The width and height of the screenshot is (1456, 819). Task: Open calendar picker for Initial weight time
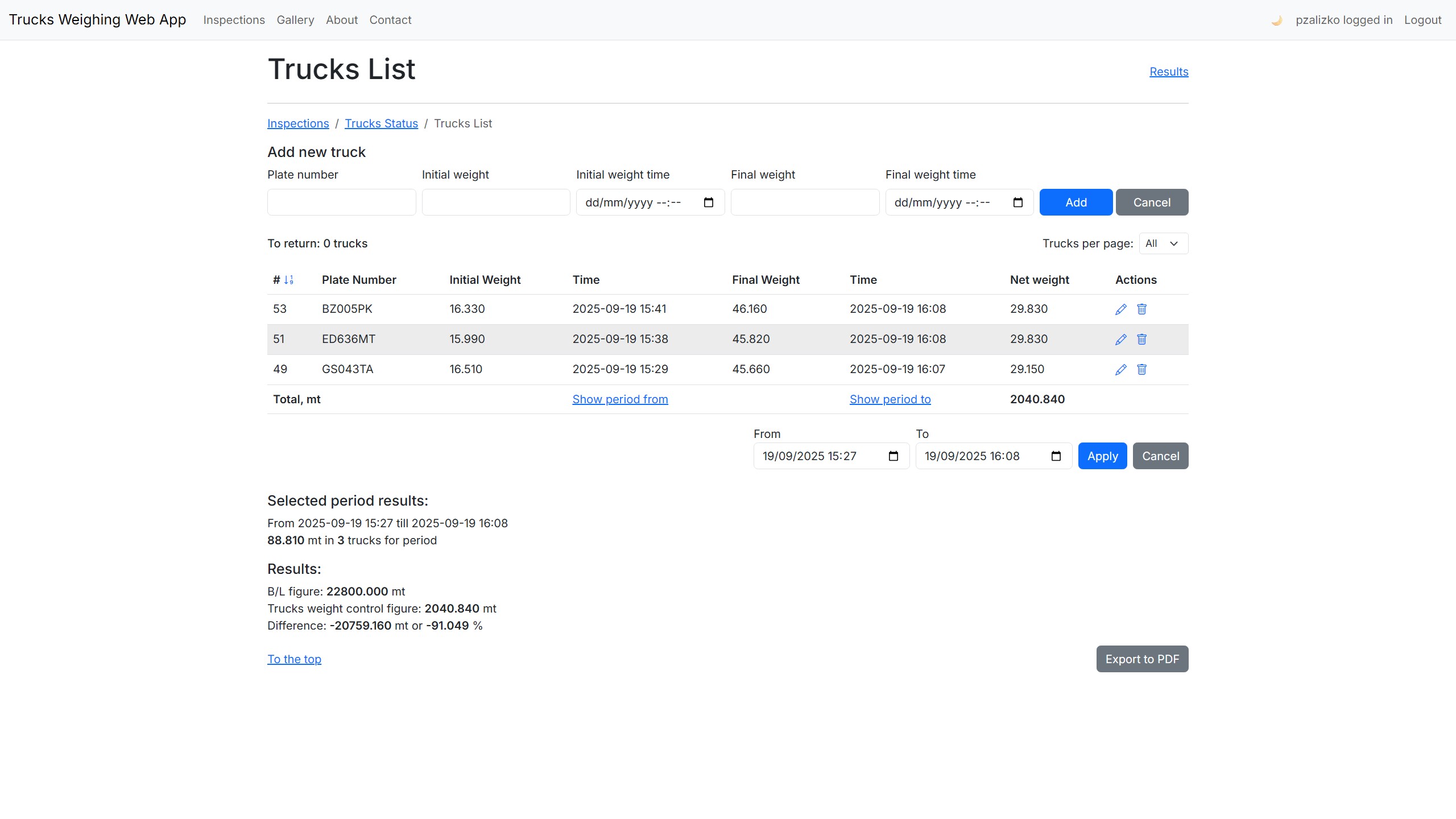coord(708,202)
